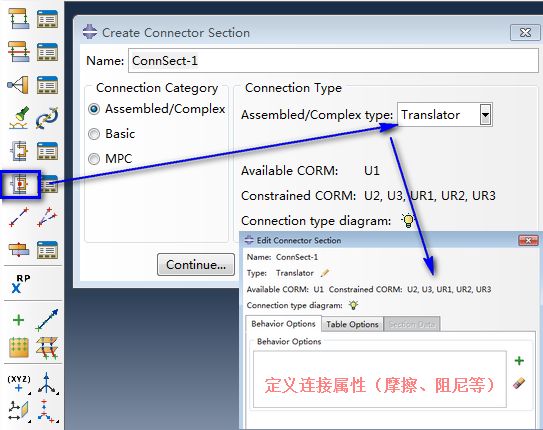543x430 pixels.
Task: Select the Create Wire Feature icon
Action: [19, 217]
